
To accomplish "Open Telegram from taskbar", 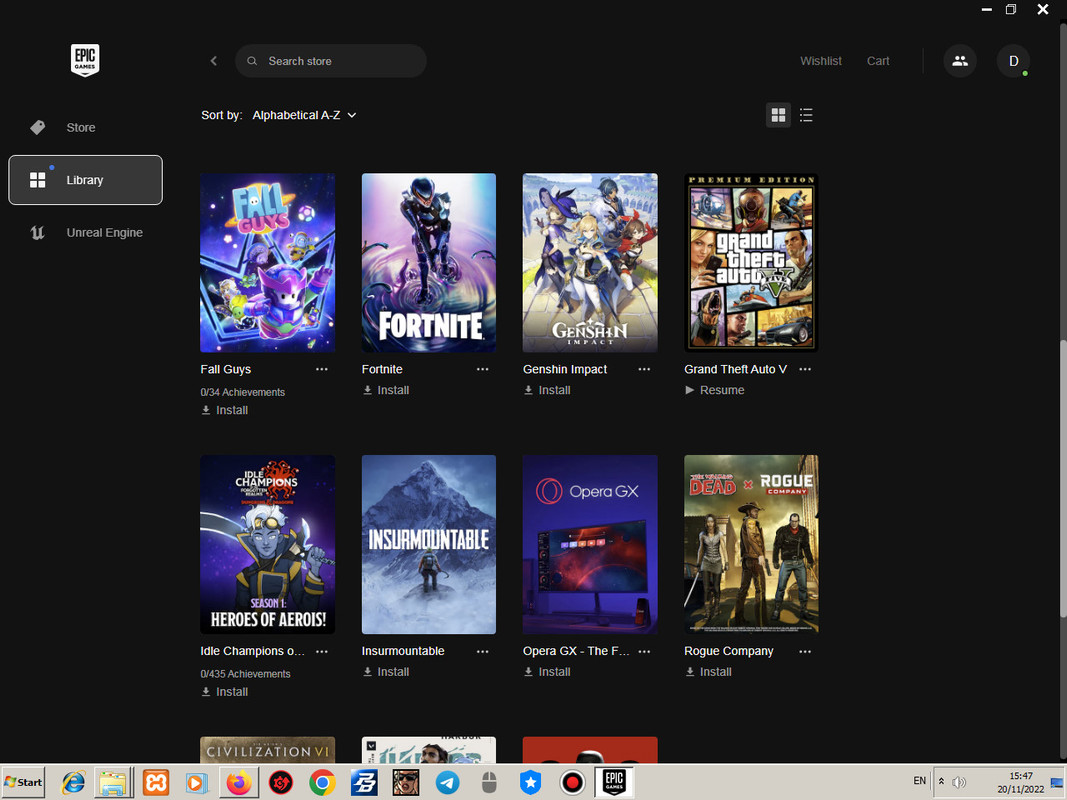I will pos(447,783).
